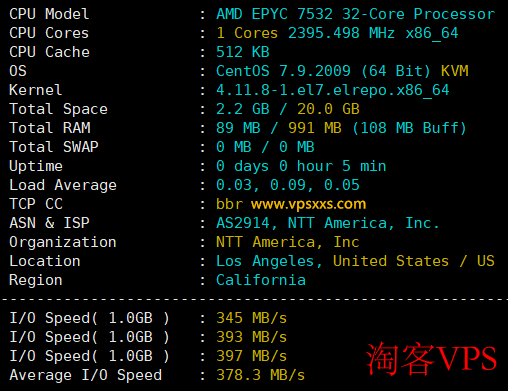Select the '512 KB' cache value
The width and height of the screenshot is (508, 391).
click(243, 52)
